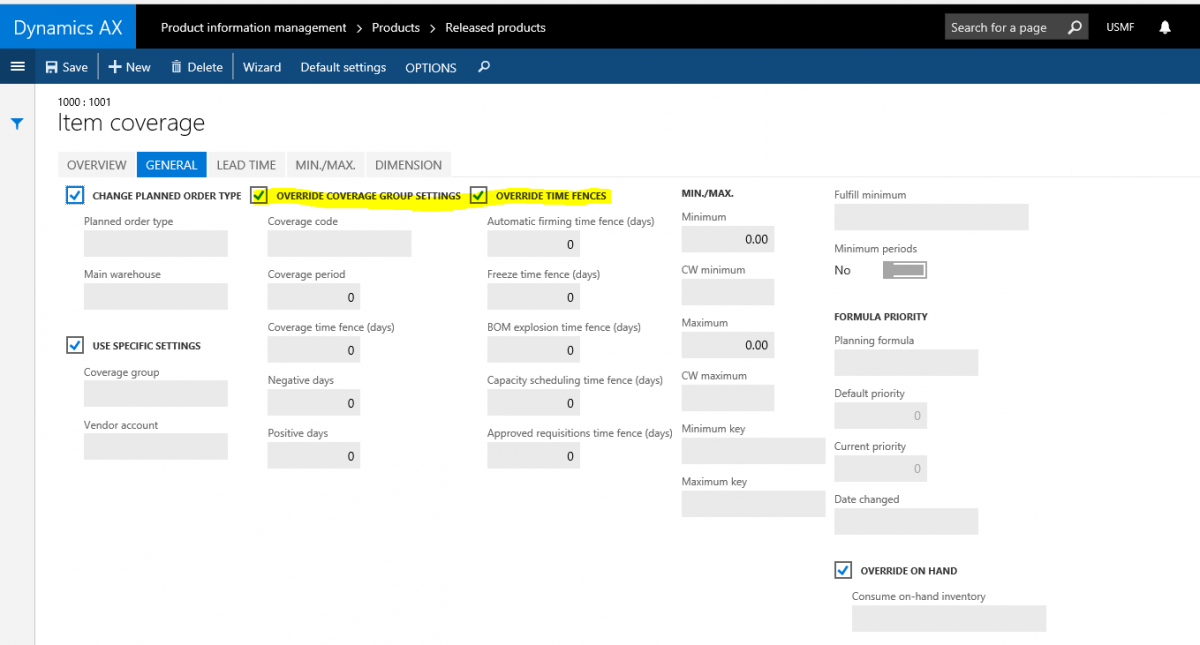Click the "Item coverage" page title
The image size is (1200, 645).
[131, 123]
